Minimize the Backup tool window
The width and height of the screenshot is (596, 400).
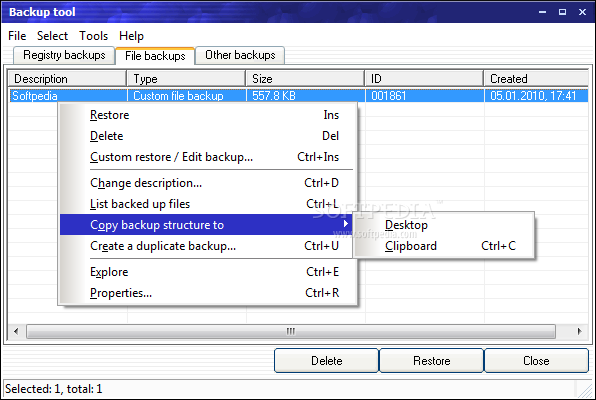click(x=542, y=12)
